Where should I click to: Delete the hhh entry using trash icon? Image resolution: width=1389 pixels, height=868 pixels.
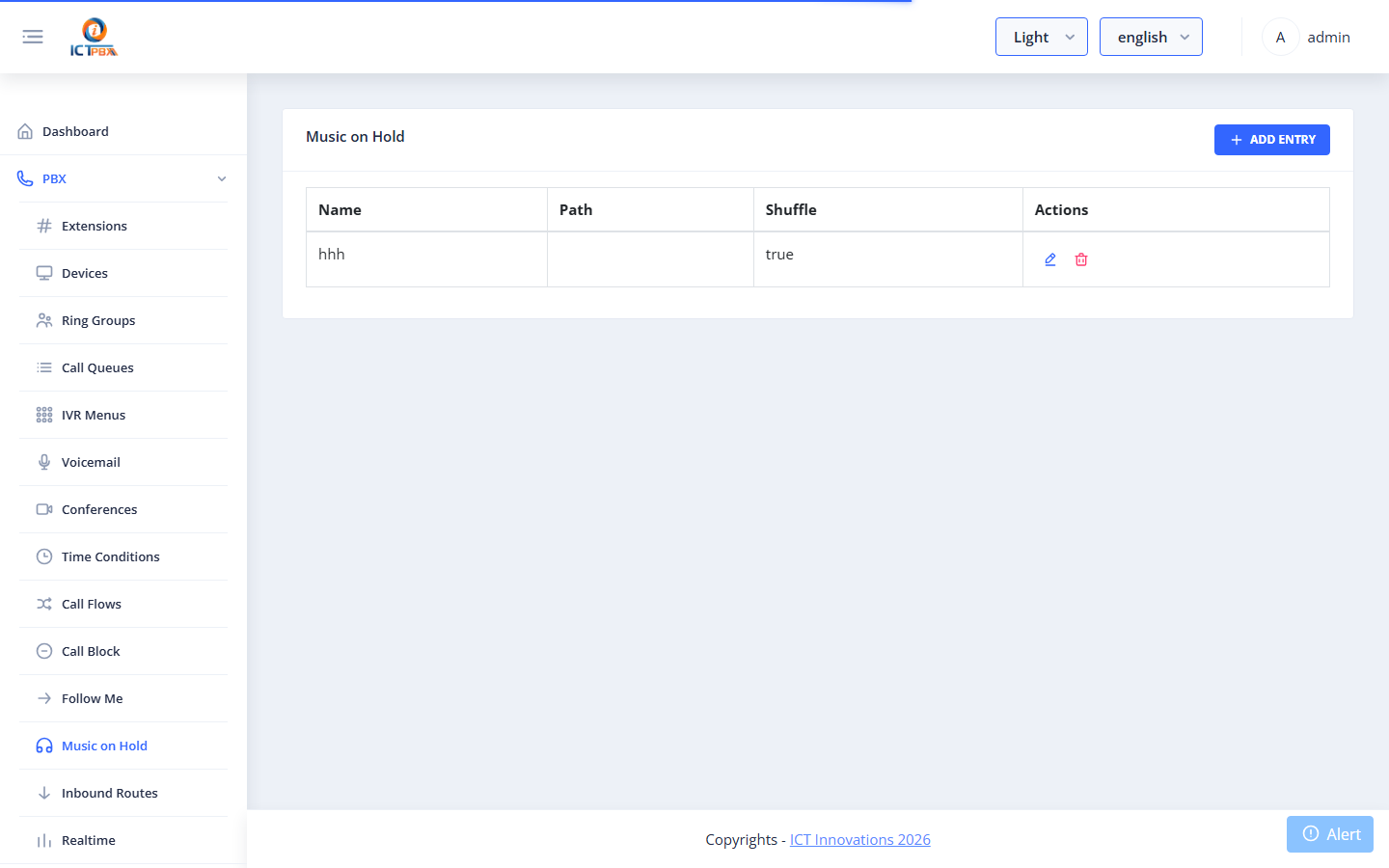pos(1081,259)
